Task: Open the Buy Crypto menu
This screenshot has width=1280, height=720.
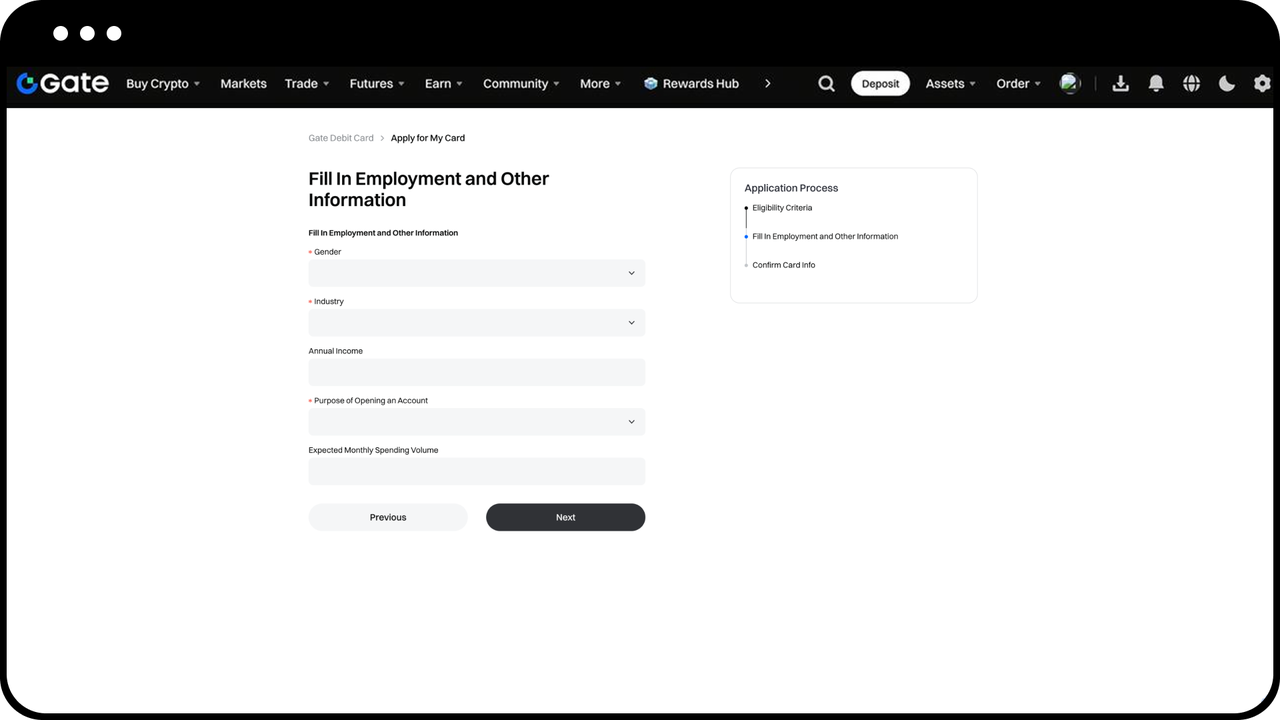Action: (x=163, y=84)
